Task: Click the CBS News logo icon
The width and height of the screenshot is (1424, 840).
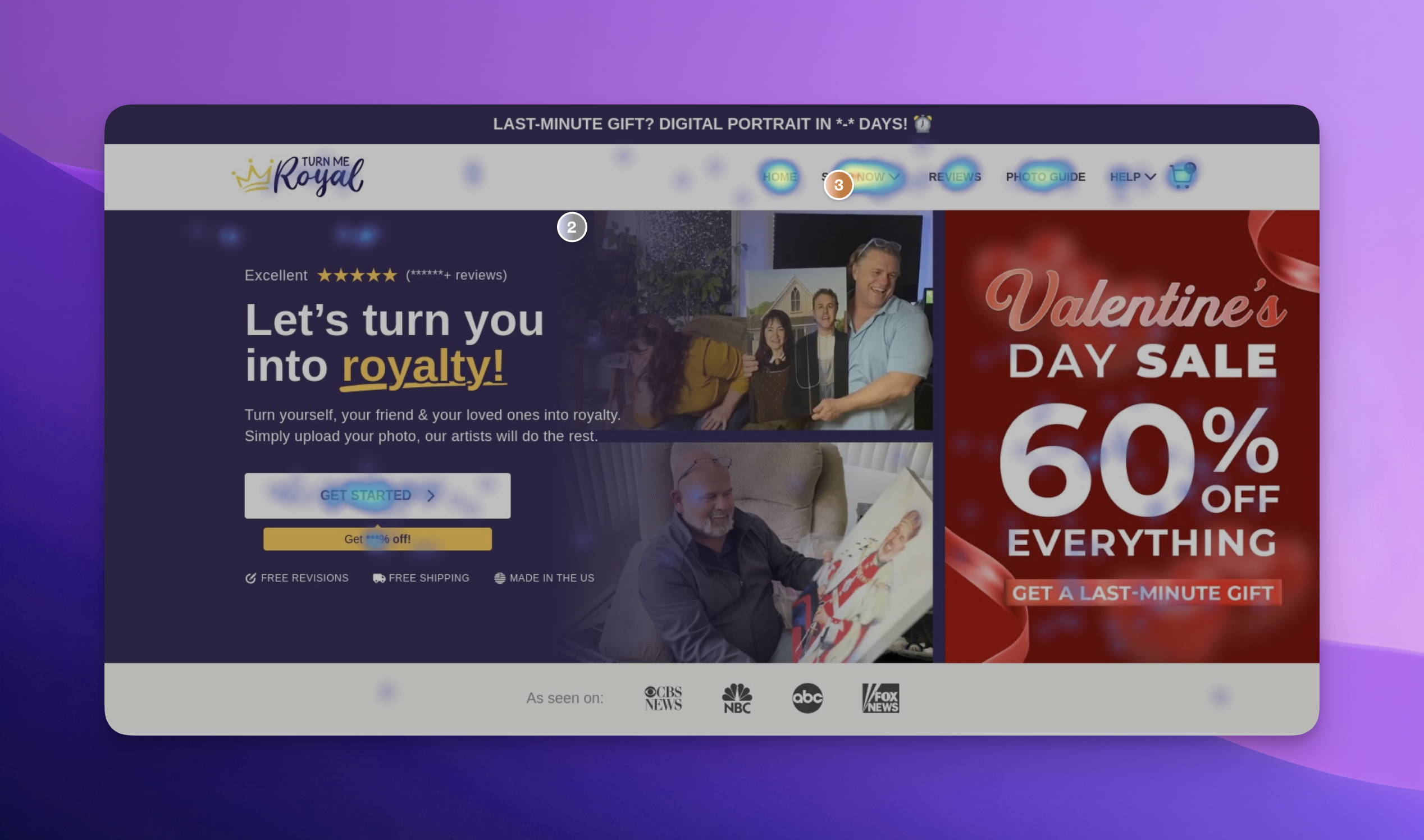Action: pyautogui.click(x=663, y=698)
